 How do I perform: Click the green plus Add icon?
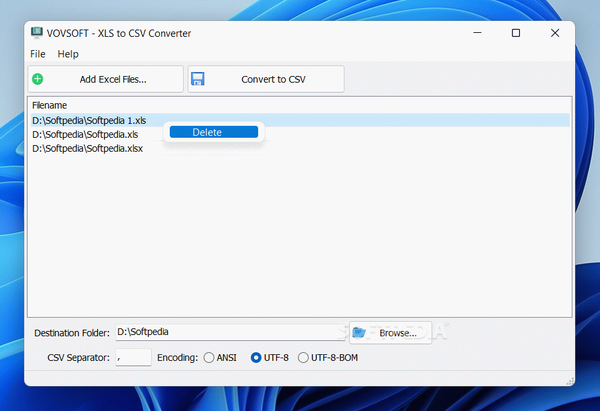coord(38,79)
